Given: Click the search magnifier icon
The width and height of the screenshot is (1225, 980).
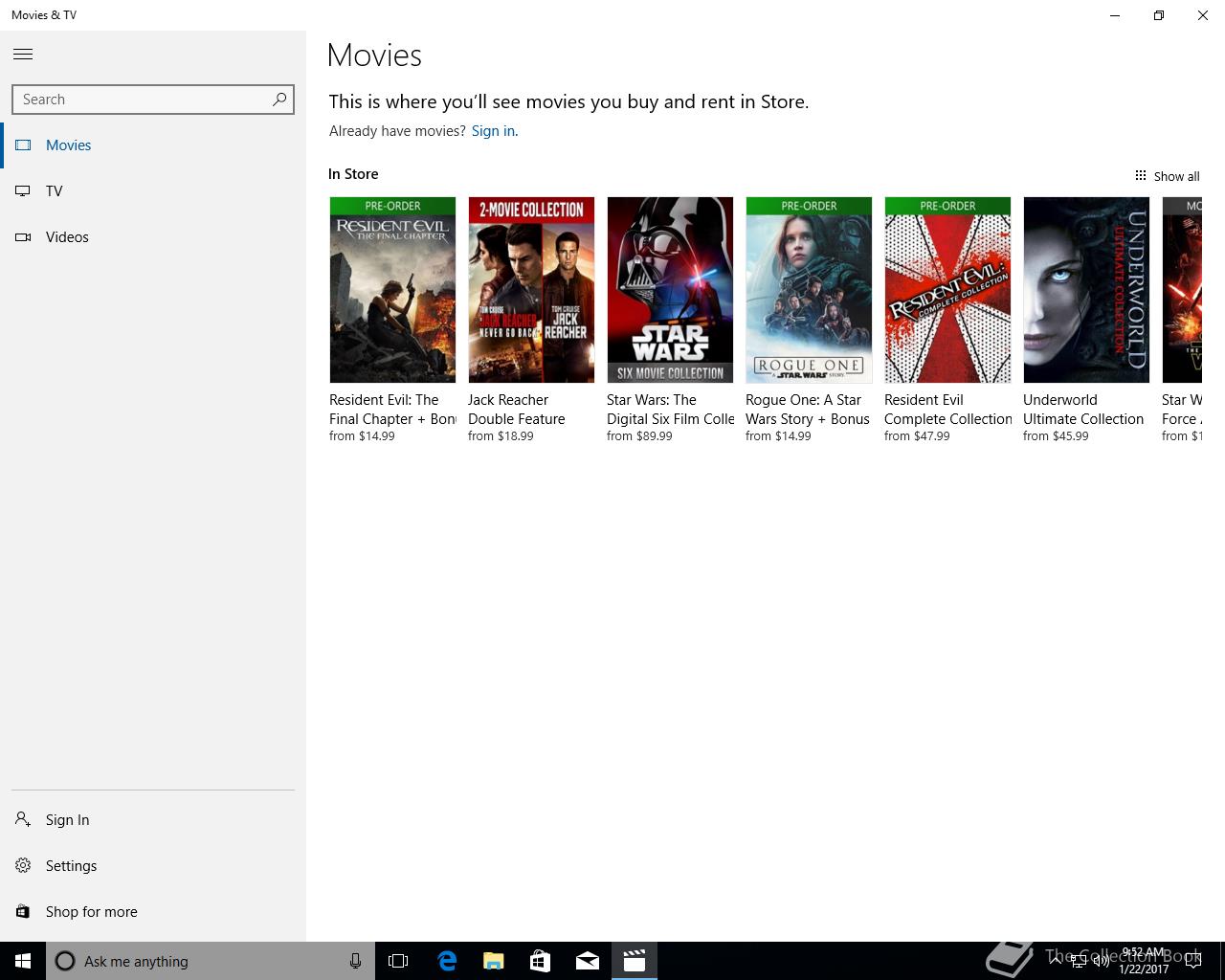Looking at the screenshot, I should 279,99.
